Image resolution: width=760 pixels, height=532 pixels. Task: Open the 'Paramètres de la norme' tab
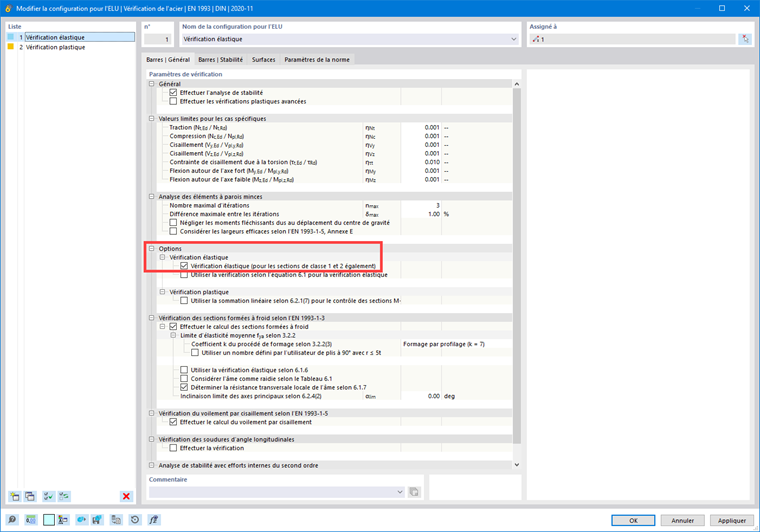pyautogui.click(x=317, y=60)
